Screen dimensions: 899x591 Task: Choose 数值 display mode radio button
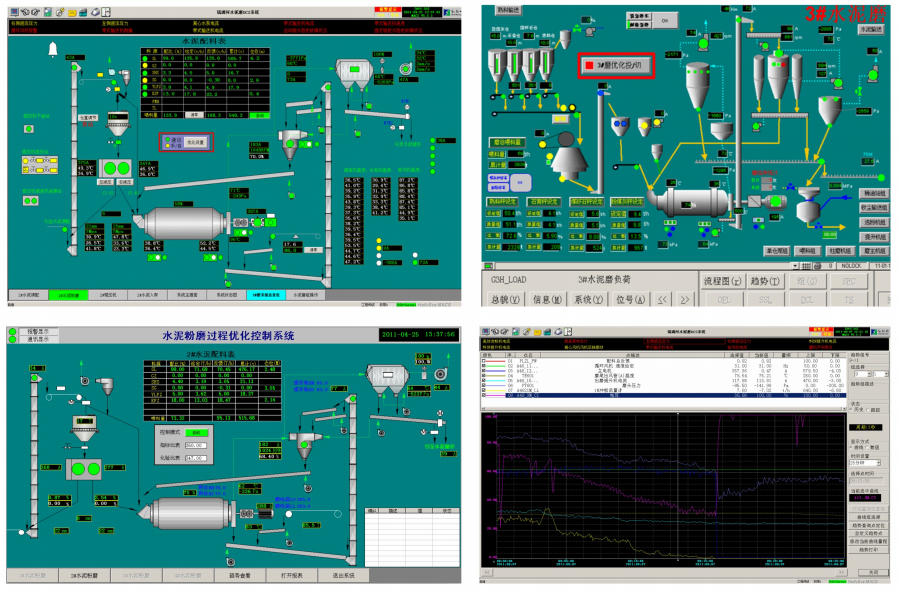(867, 447)
